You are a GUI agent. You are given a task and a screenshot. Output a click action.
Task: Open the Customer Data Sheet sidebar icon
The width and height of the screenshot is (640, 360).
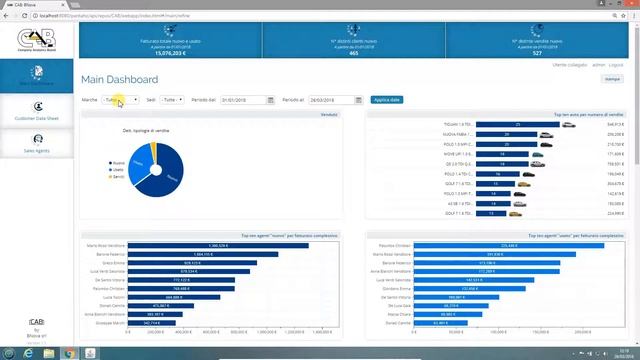pyautogui.click(x=38, y=107)
